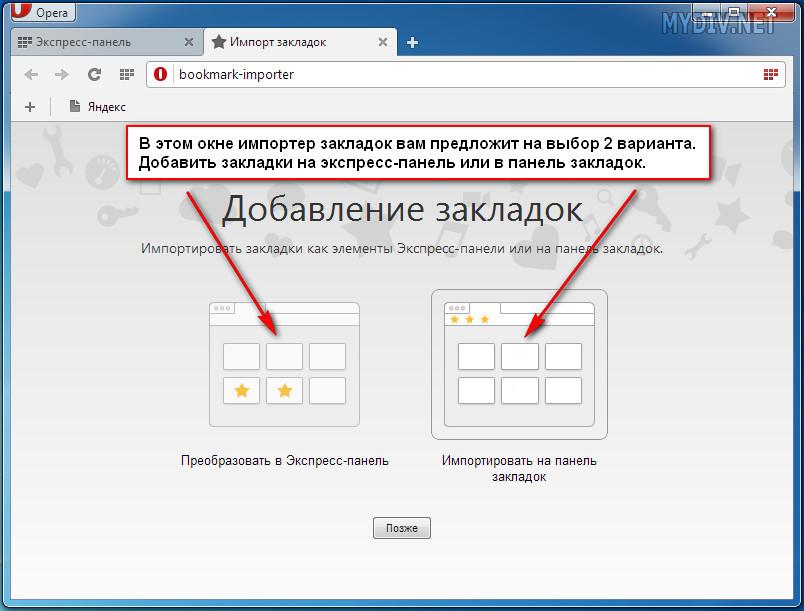
Task: Open a new tab with the plus button
Action: [x=412, y=42]
